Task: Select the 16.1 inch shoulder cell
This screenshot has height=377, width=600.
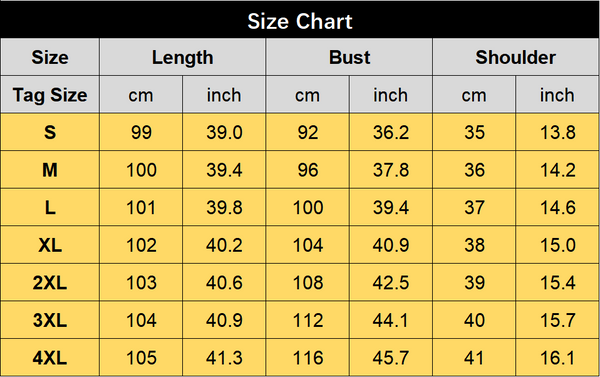Action: [x=558, y=358]
